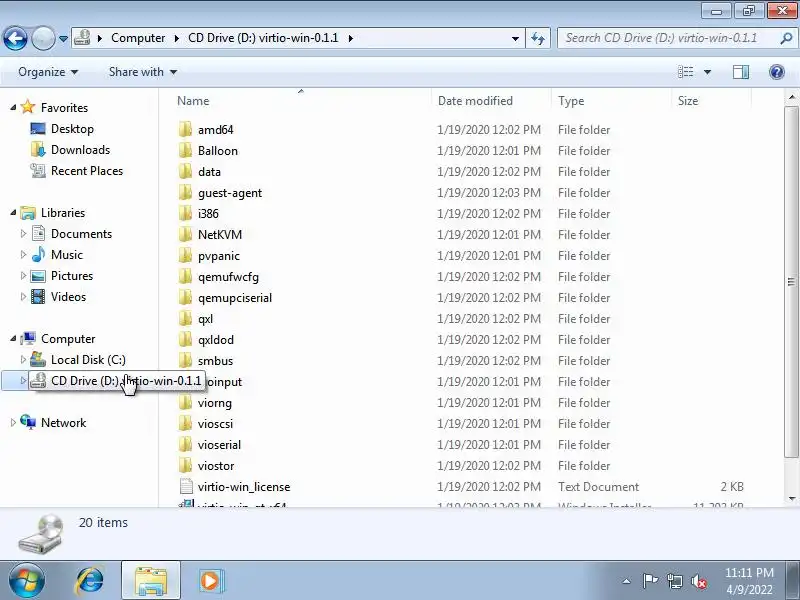Open the Windows Start button

point(27,580)
